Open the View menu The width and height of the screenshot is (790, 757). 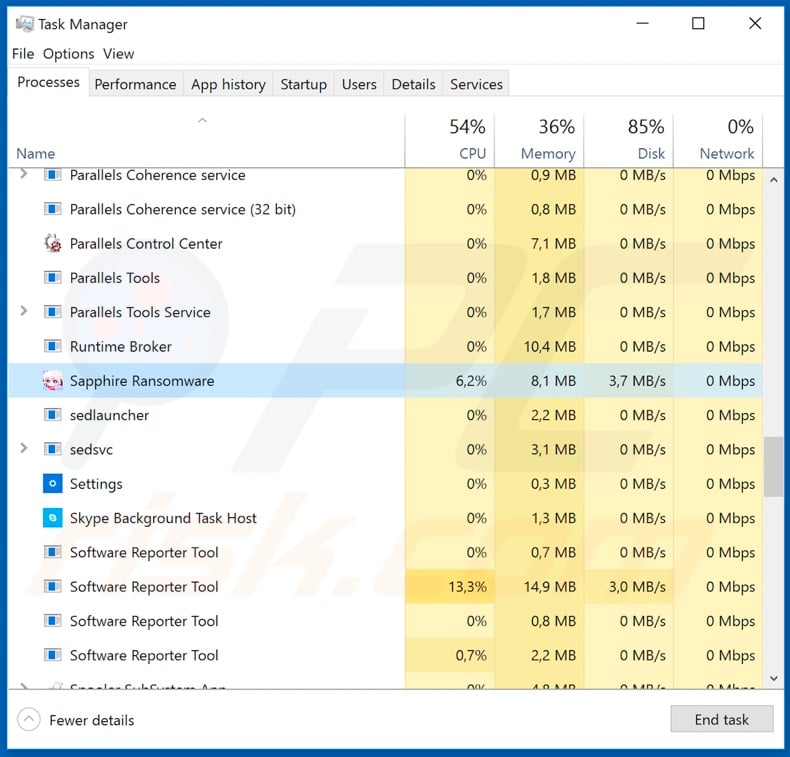click(118, 53)
